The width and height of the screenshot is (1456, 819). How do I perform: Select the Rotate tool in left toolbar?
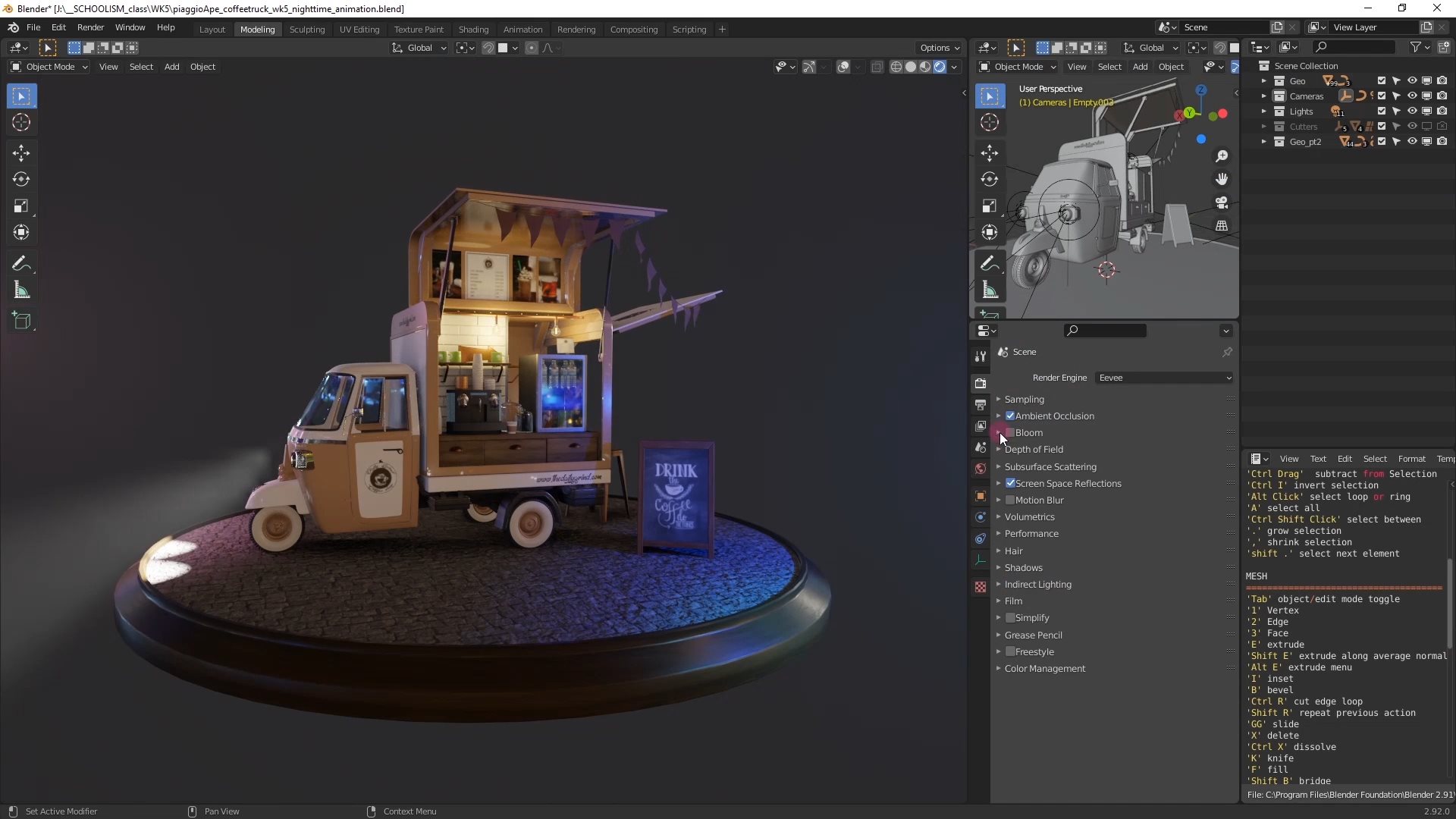point(21,180)
